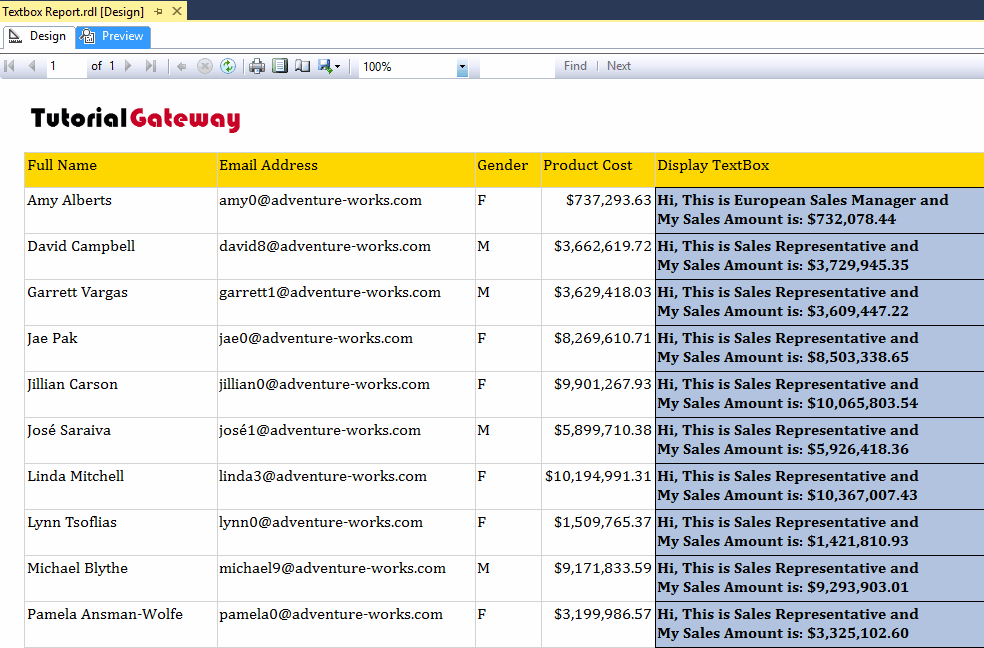Image resolution: width=984 pixels, height=648 pixels.
Task: Go to previous page arrow
Action: tap(31, 66)
